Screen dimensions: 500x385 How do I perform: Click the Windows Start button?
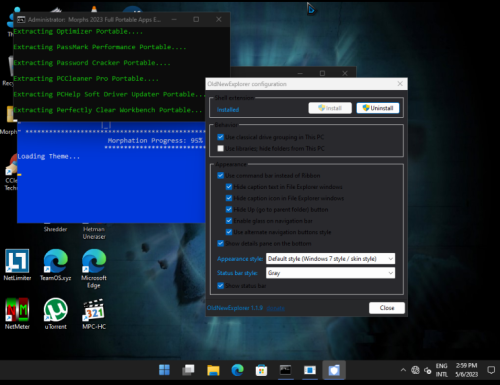pos(164,370)
